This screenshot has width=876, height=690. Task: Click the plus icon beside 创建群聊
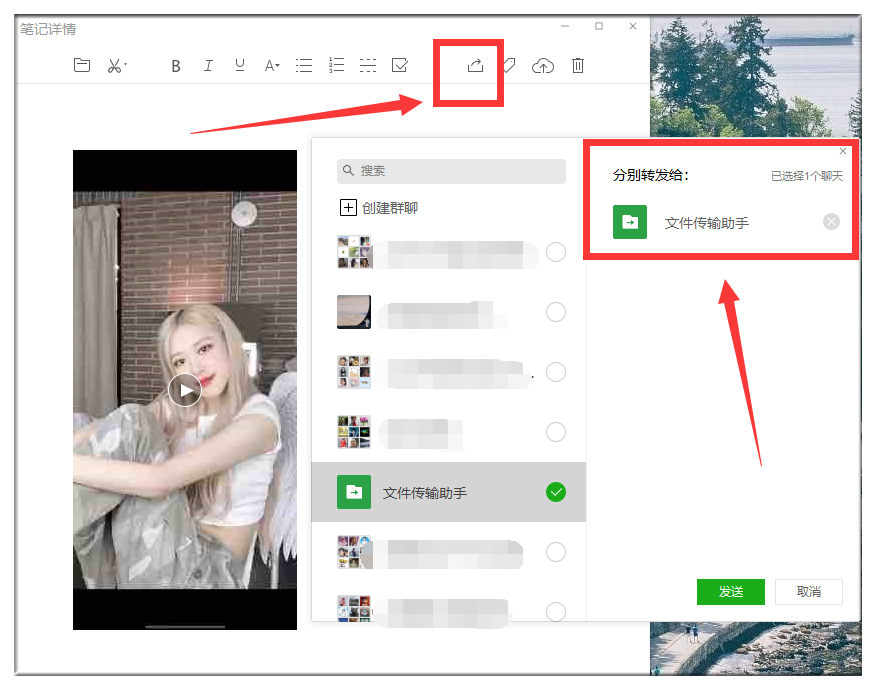point(348,208)
